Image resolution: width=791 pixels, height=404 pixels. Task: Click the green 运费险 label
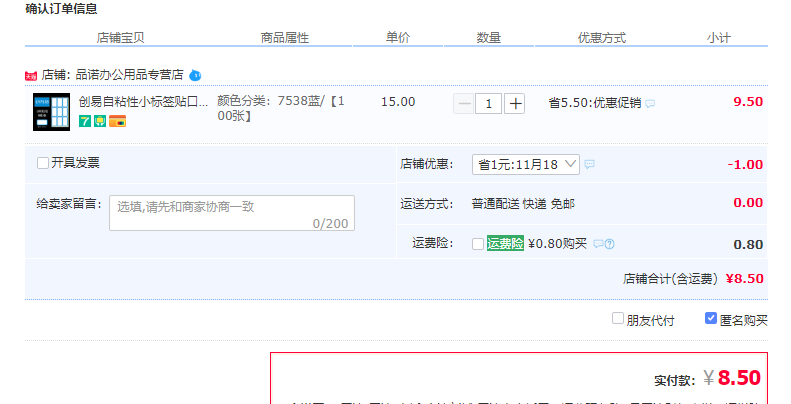pyautogui.click(x=505, y=244)
